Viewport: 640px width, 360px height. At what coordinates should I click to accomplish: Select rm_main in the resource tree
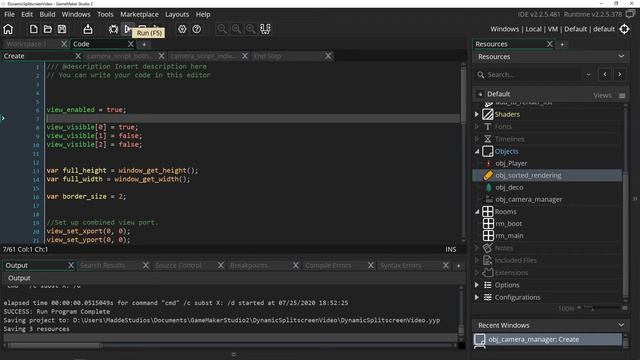click(x=509, y=236)
